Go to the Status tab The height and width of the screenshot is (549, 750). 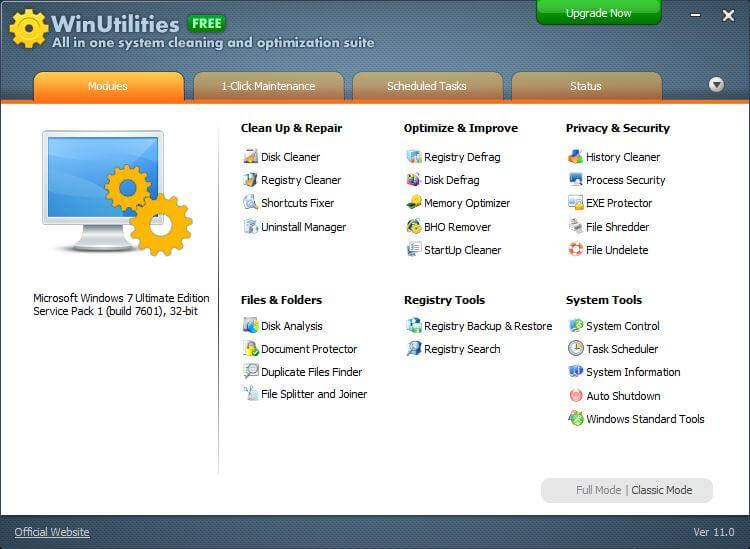pos(586,87)
